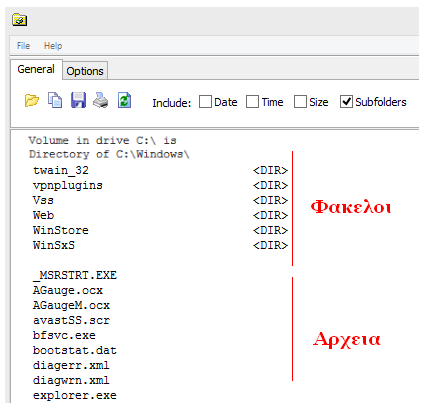
Task: Click the copy to clipboard icon
Action: [x=55, y=100]
